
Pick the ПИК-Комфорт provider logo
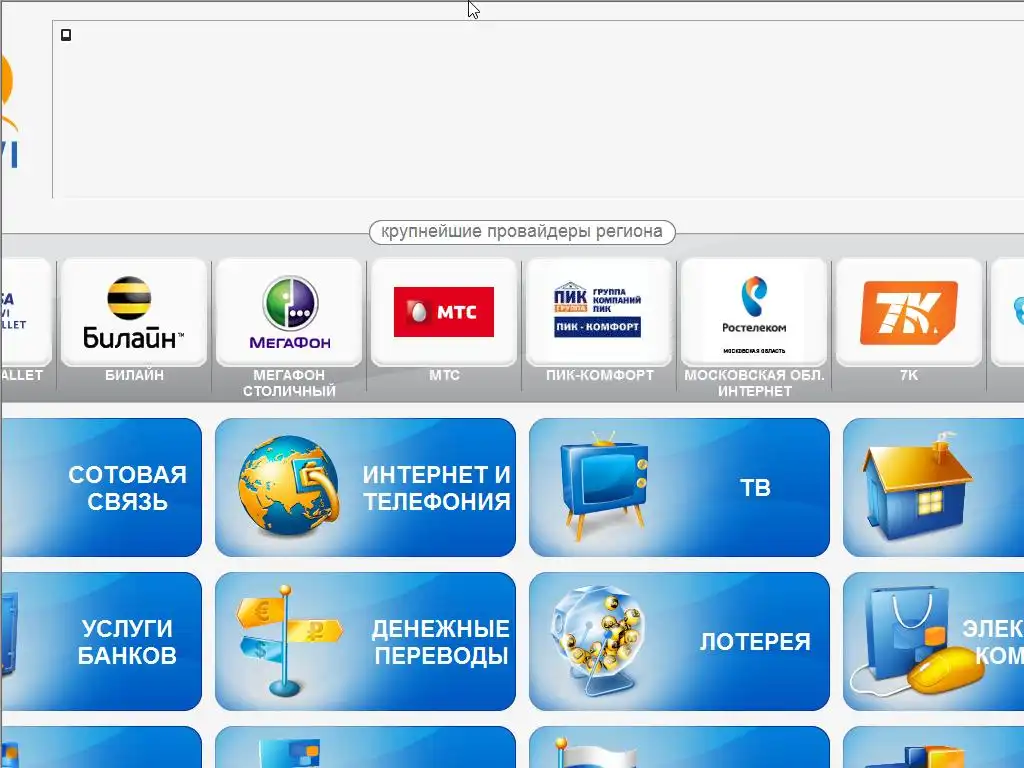599,312
